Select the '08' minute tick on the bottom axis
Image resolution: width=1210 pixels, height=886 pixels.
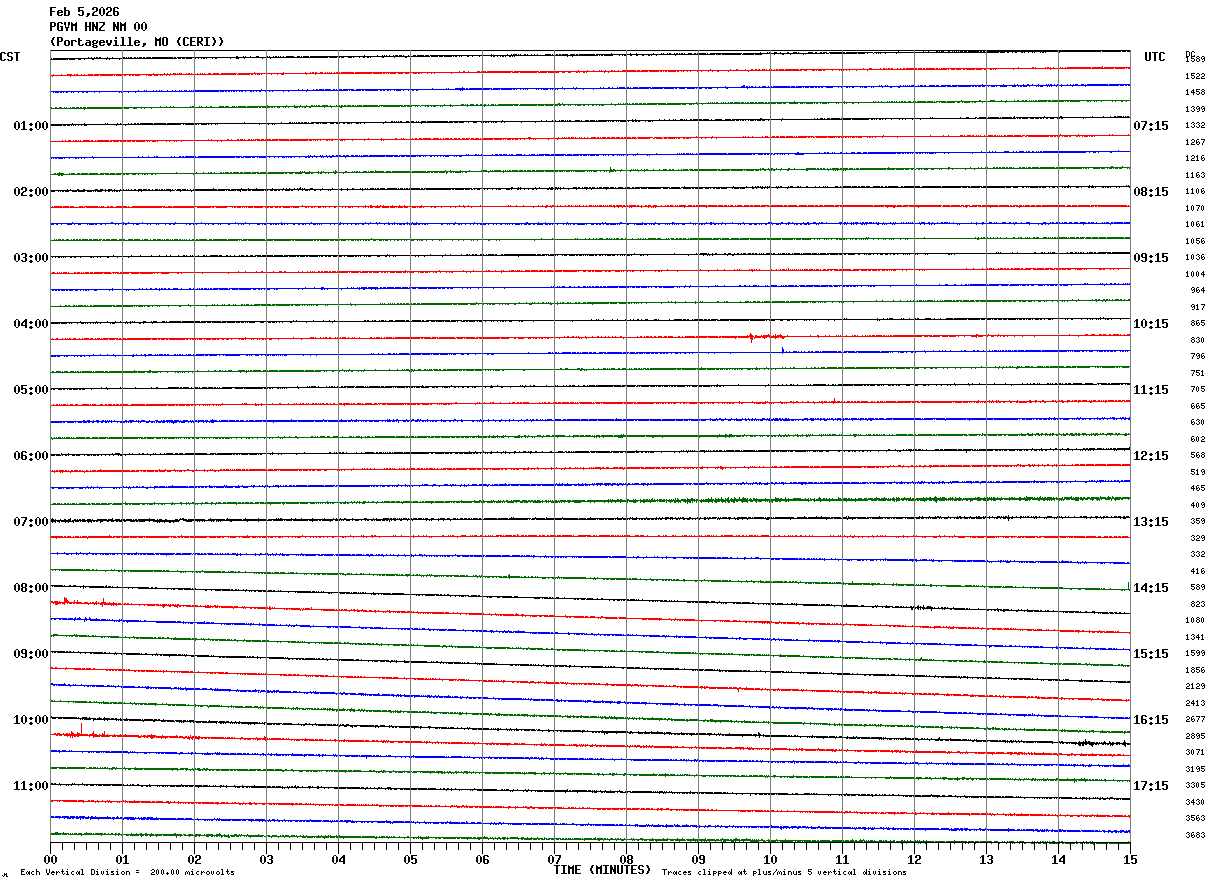(627, 859)
